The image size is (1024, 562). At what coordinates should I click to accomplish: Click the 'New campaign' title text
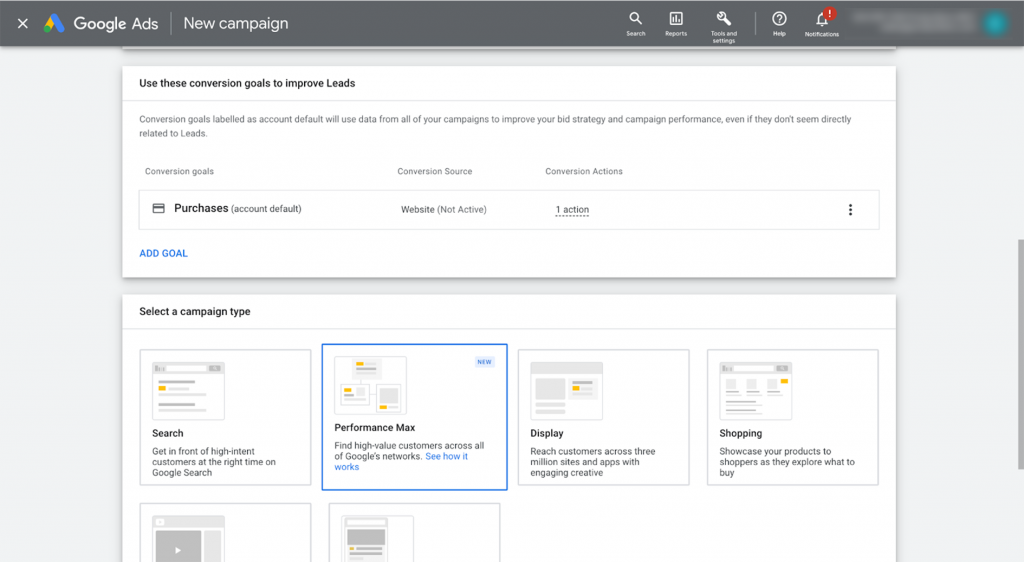[236, 23]
